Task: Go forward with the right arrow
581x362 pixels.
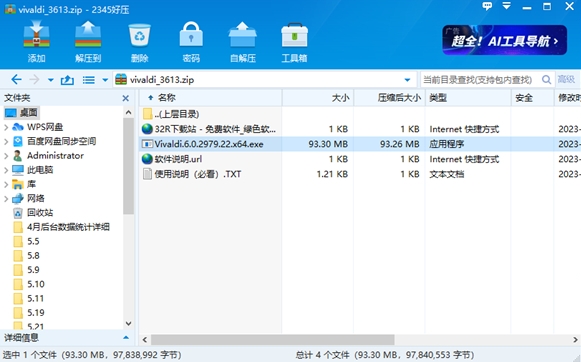Action: [34, 79]
